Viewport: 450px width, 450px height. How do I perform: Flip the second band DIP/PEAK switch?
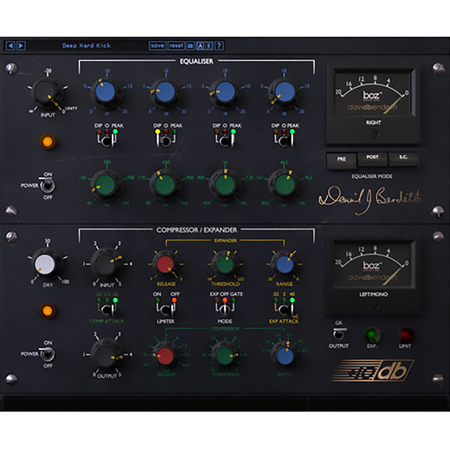165,140
